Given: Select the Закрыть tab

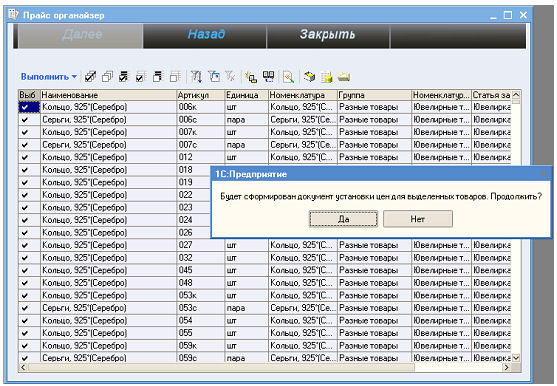Looking at the screenshot, I should (328, 34).
